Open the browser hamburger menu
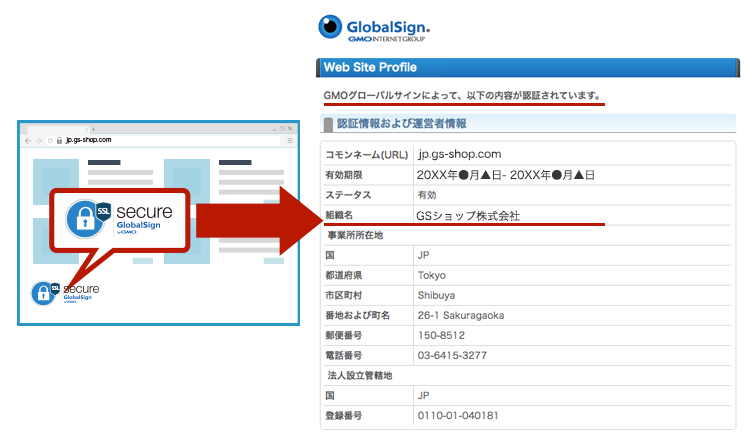The height and width of the screenshot is (437, 750). [291, 141]
